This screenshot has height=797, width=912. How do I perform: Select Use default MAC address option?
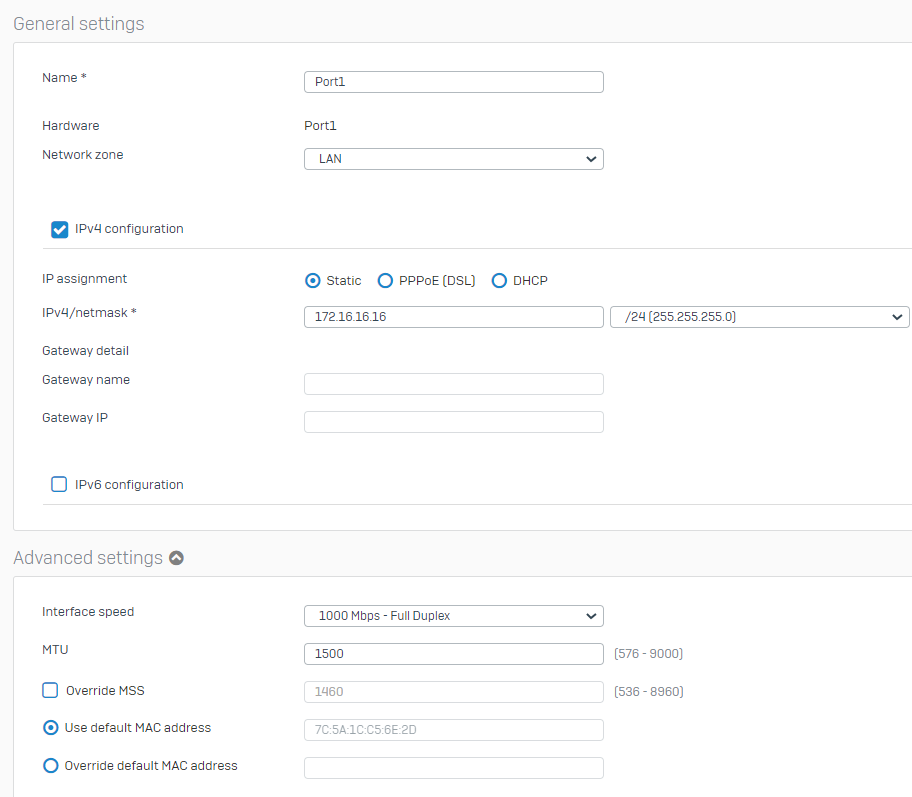click(51, 728)
